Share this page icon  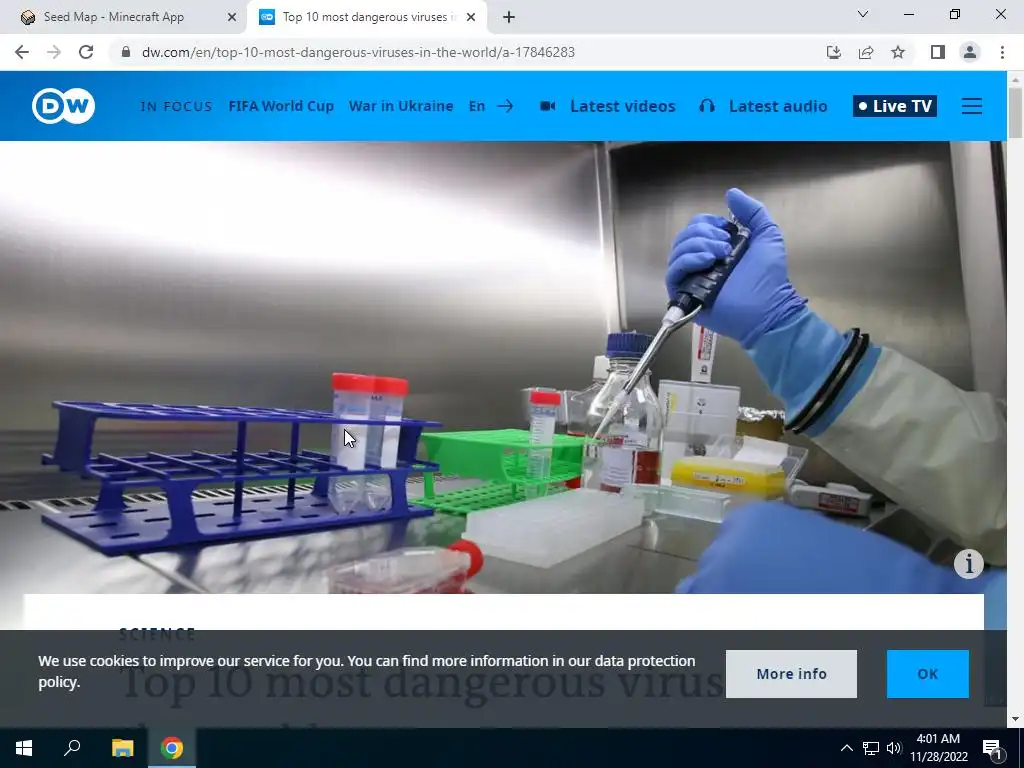866,52
